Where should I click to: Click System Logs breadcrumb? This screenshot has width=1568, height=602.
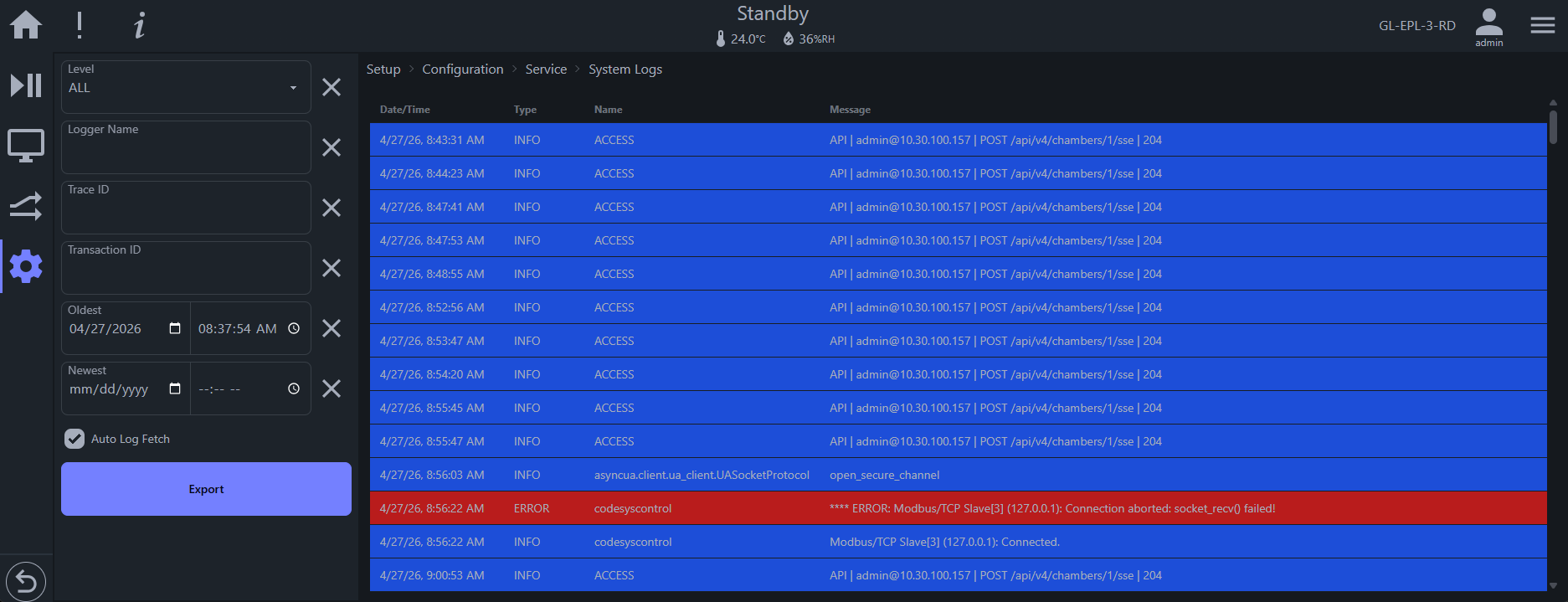pos(625,69)
